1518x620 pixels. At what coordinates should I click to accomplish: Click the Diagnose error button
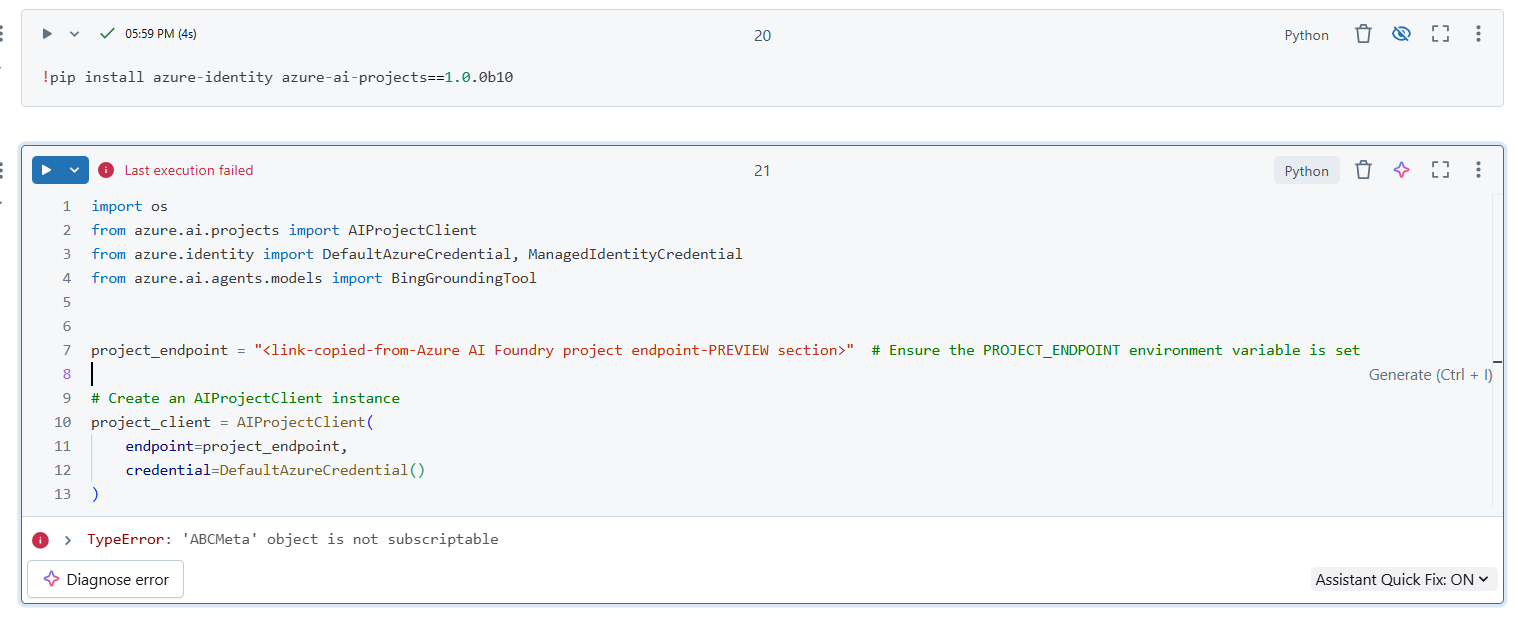[x=105, y=579]
